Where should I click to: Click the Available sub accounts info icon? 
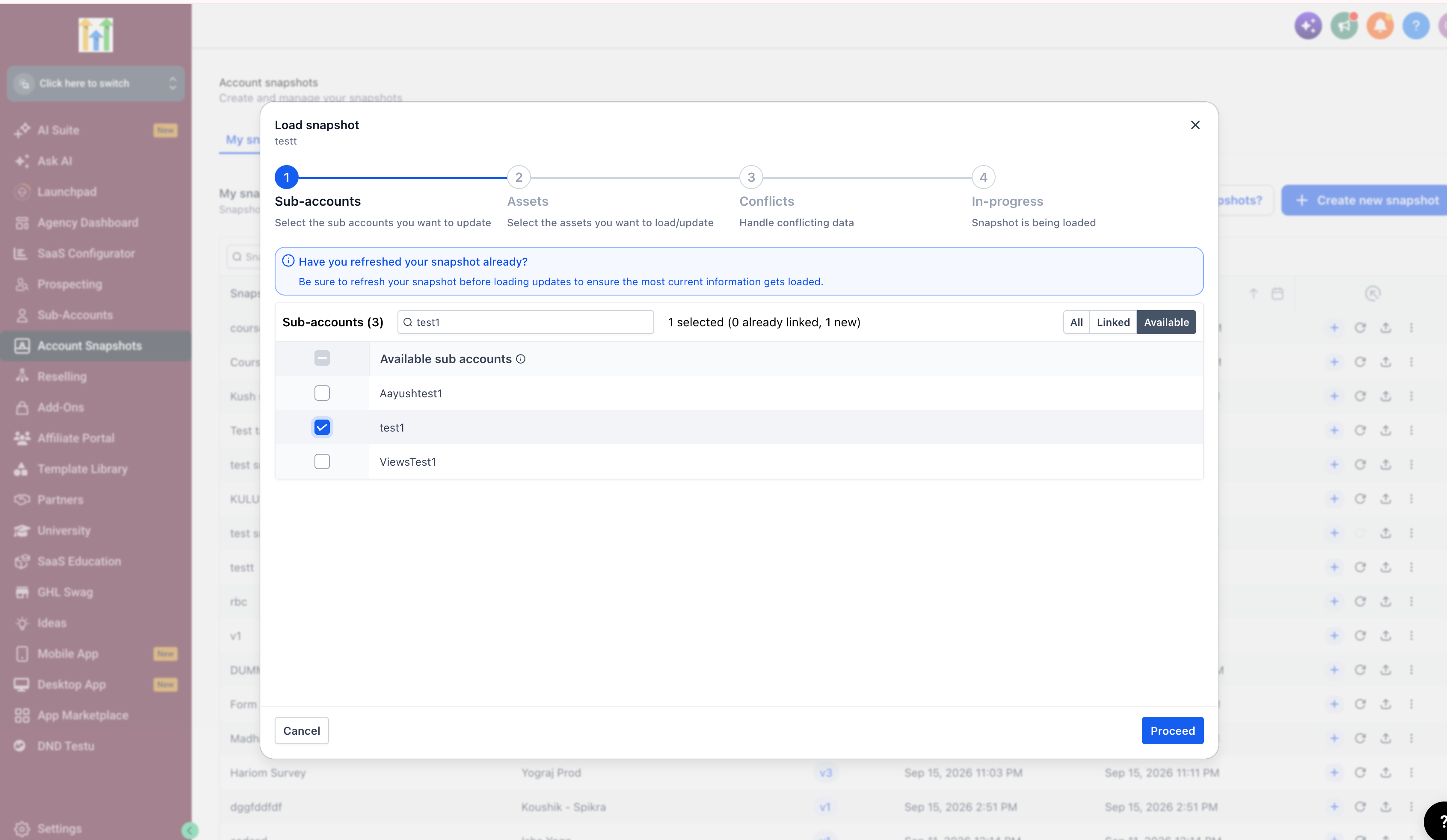[x=521, y=359]
